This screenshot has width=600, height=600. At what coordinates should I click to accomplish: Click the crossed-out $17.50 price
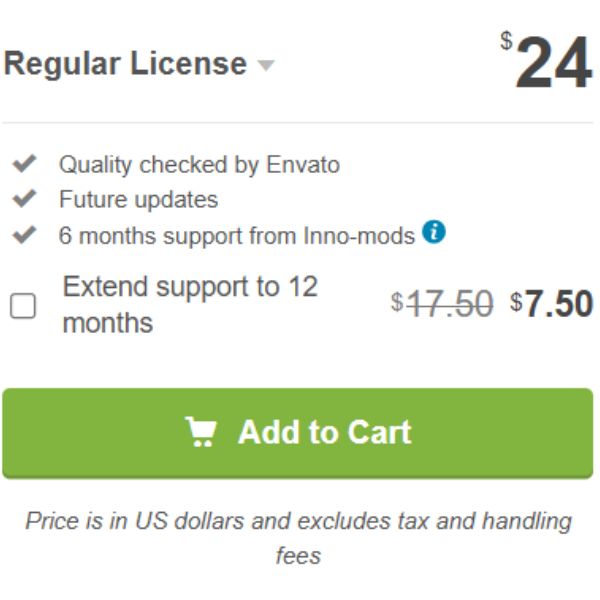point(442,304)
